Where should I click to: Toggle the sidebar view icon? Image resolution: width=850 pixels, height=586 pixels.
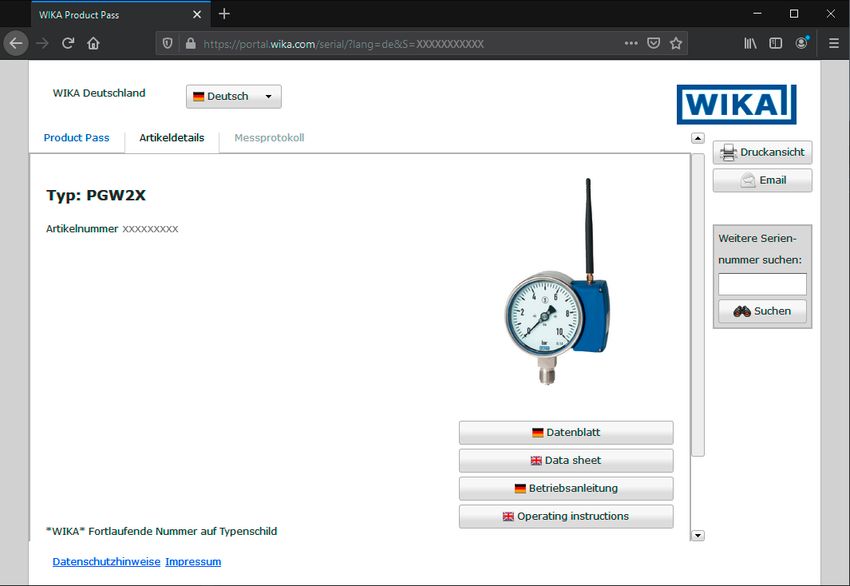point(775,43)
